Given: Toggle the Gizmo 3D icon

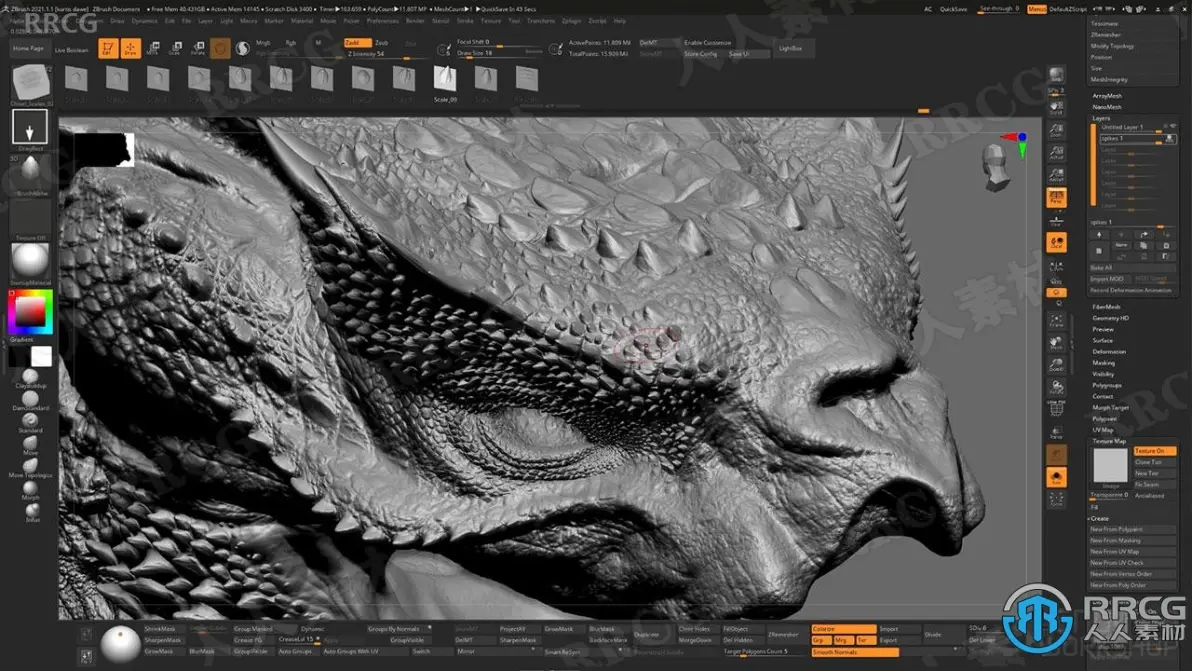Looking at the screenshot, I should 220,49.
